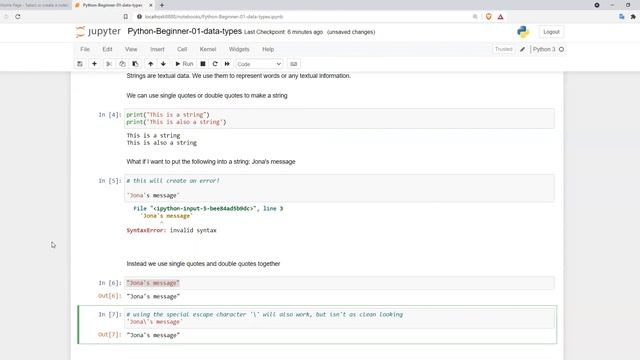Open the Edit menu
This screenshot has height=360, width=640.
pos(107,49)
